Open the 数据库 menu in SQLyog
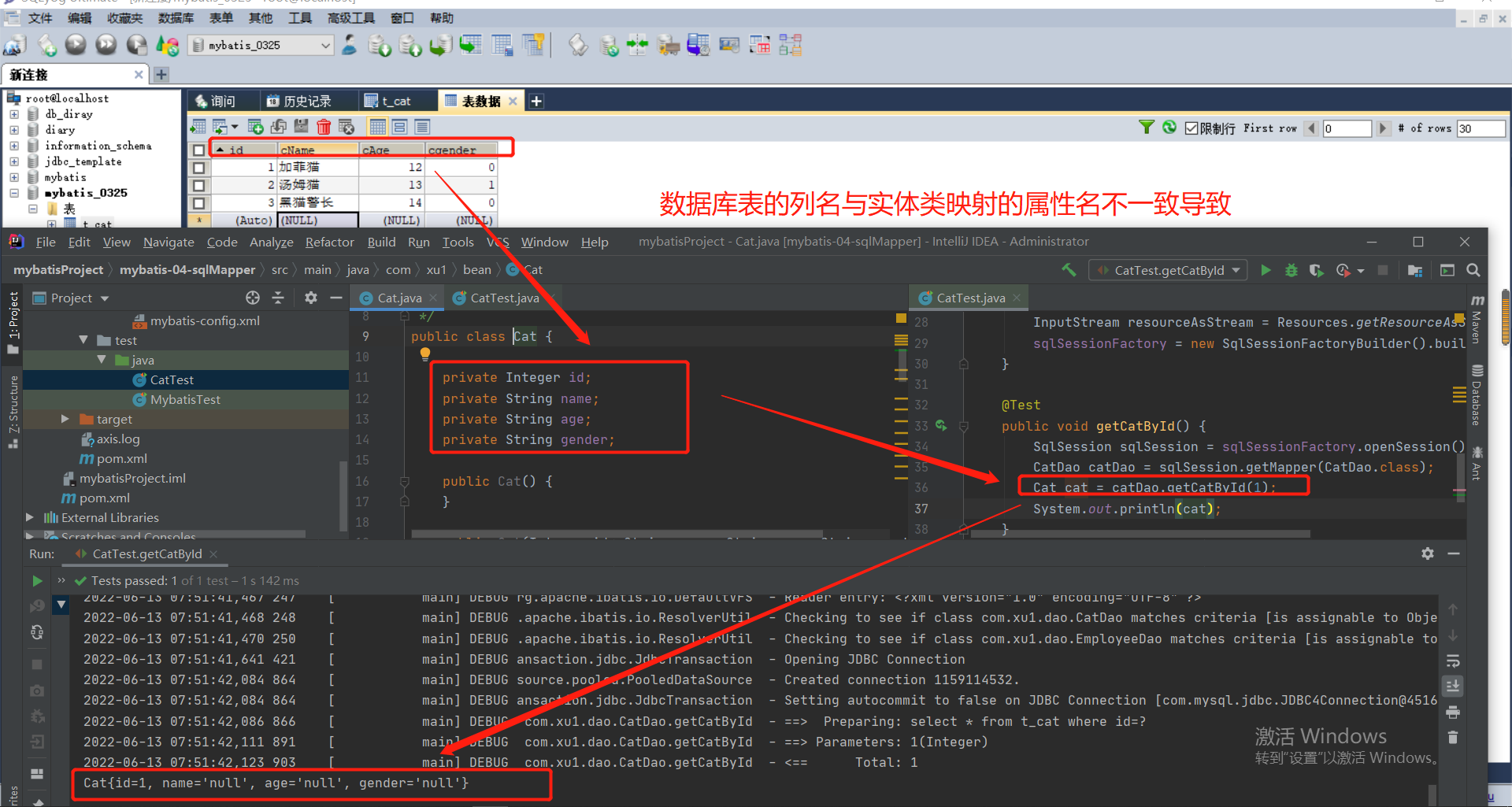1512x807 pixels. click(x=176, y=17)
